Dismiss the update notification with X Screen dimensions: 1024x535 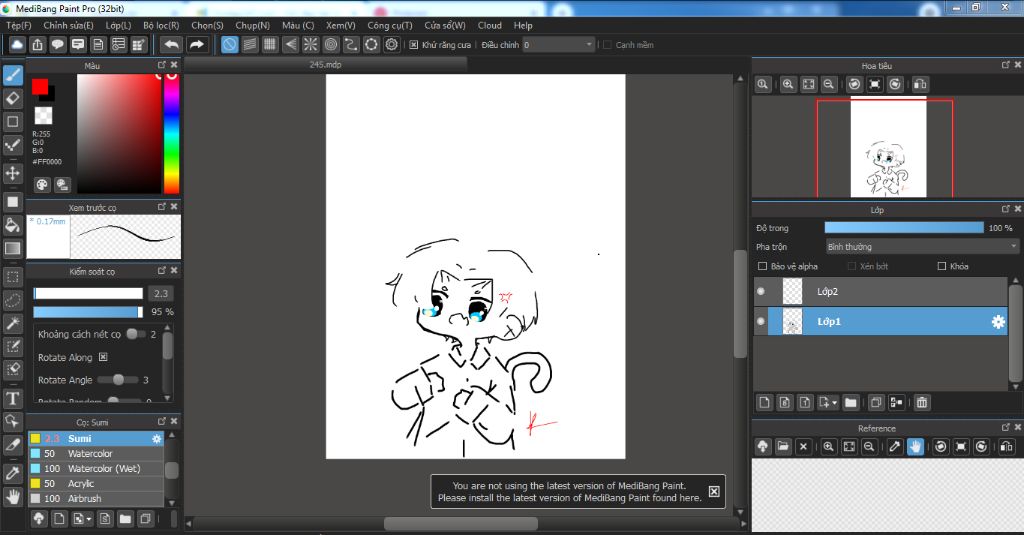[x=714, y=491]
